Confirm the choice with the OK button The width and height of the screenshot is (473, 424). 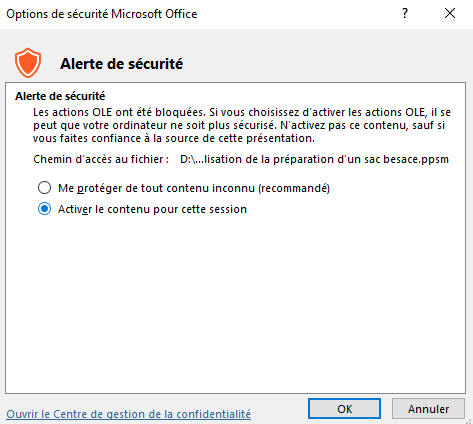point(344,409)
